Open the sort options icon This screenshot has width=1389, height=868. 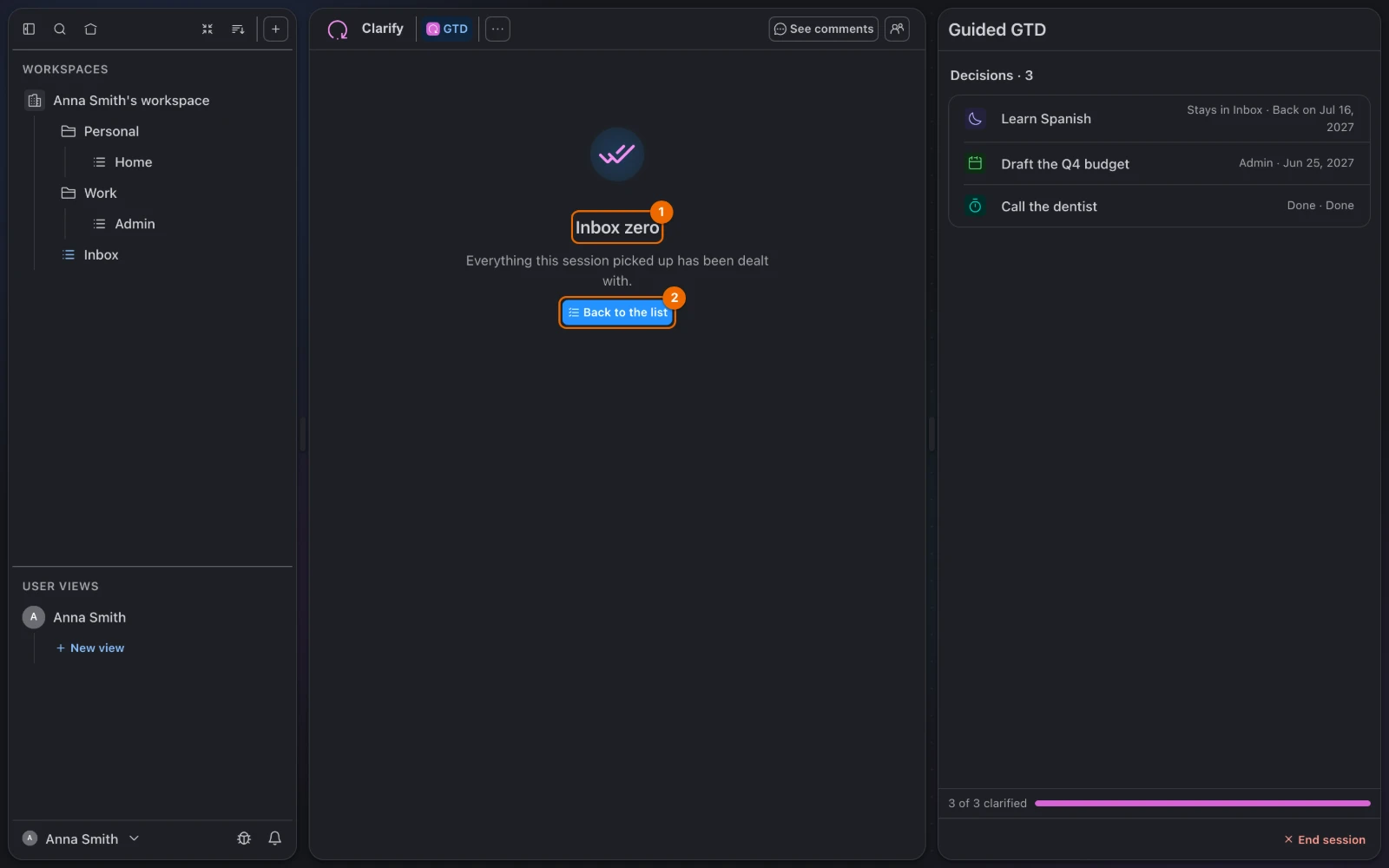tap(238, 29)
